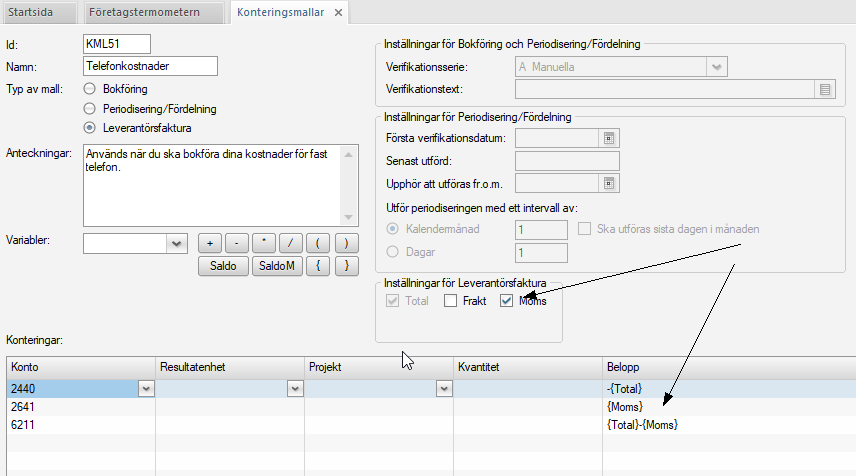Viewport: 856px width, 476px height.
Task: Enable the Frakt checkbox
Action: pyautogui.click(x=450, y=301)
